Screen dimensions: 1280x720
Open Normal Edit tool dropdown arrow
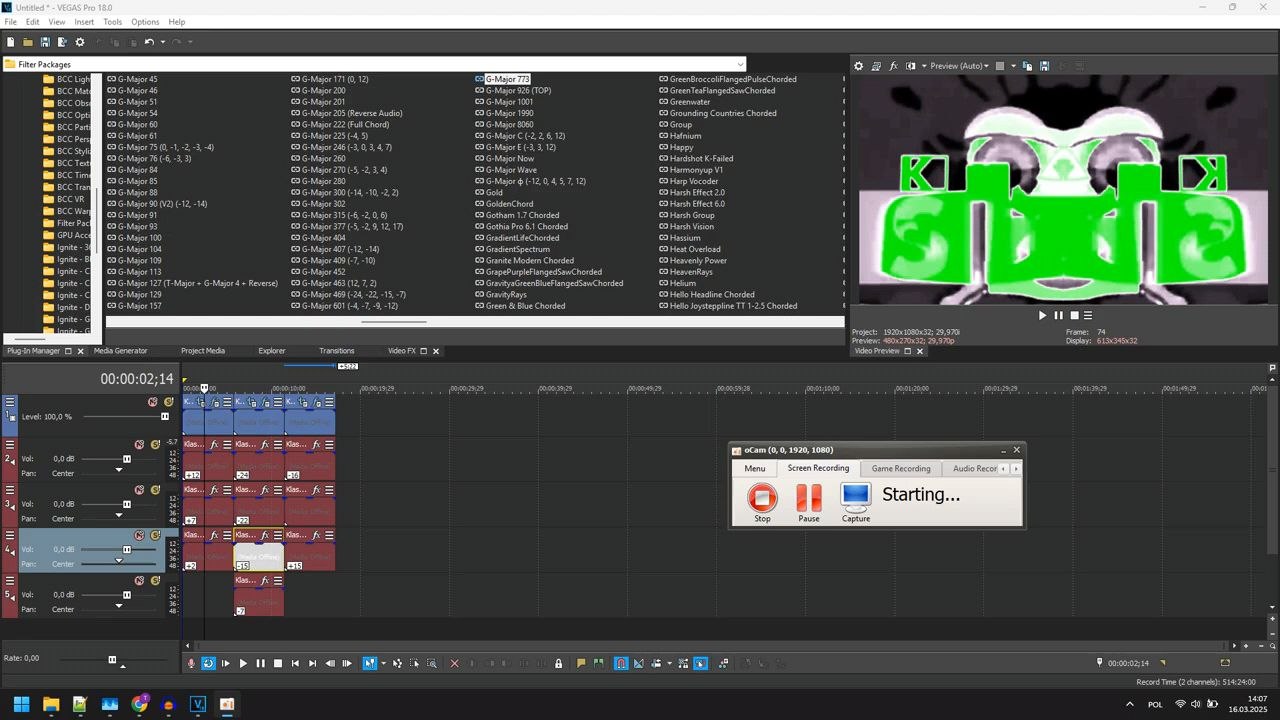[383, 663]
